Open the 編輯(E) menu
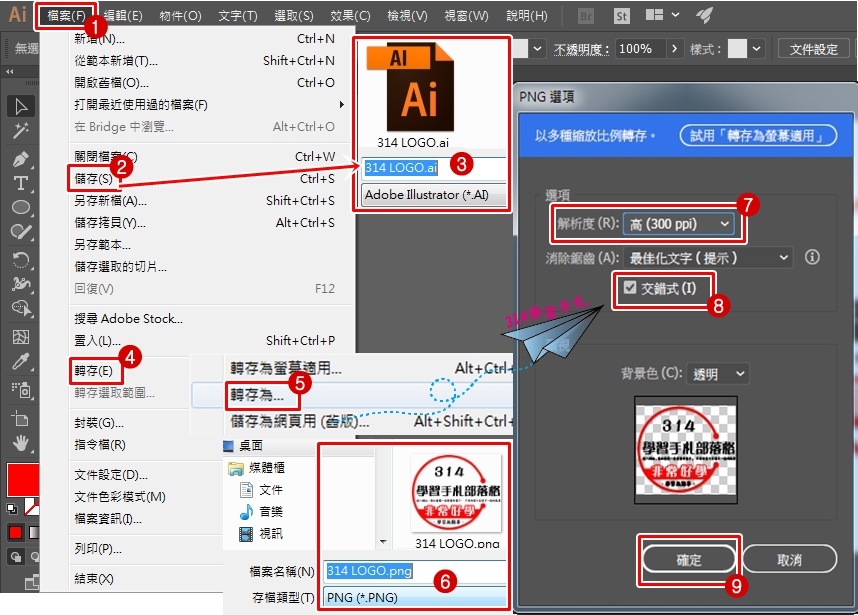Screen dimensions: 858x615 click(x=123, y=16)
